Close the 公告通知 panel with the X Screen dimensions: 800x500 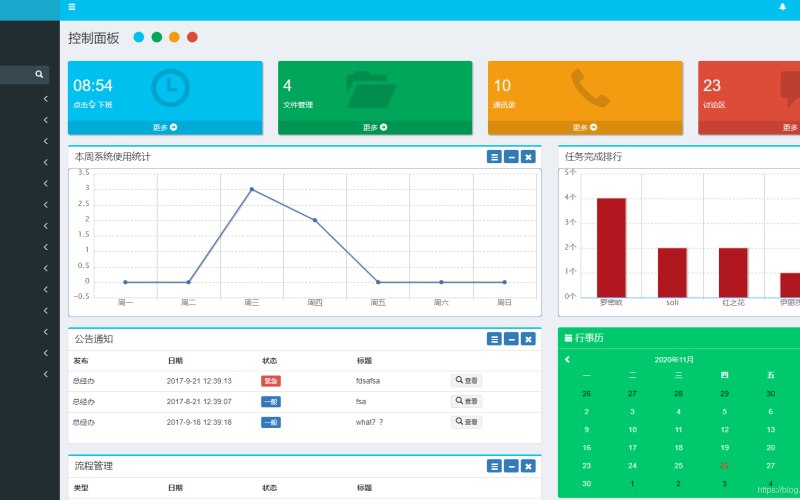click(528, 339)
